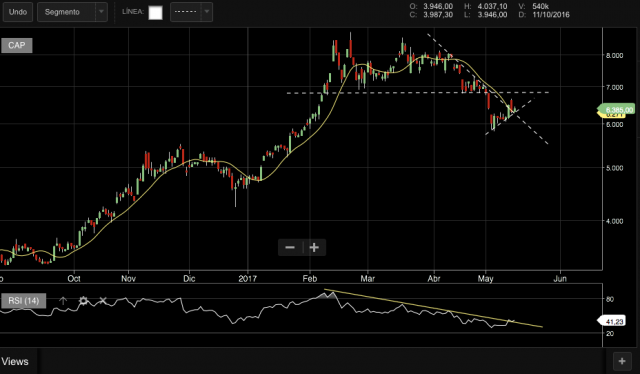Add a new view with plus icon
Viewport: 640px width, 374px height.
622,361
